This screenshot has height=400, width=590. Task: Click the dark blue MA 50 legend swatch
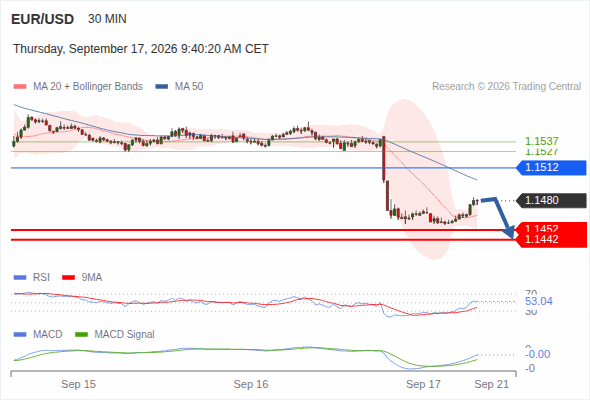coord(162,87)
